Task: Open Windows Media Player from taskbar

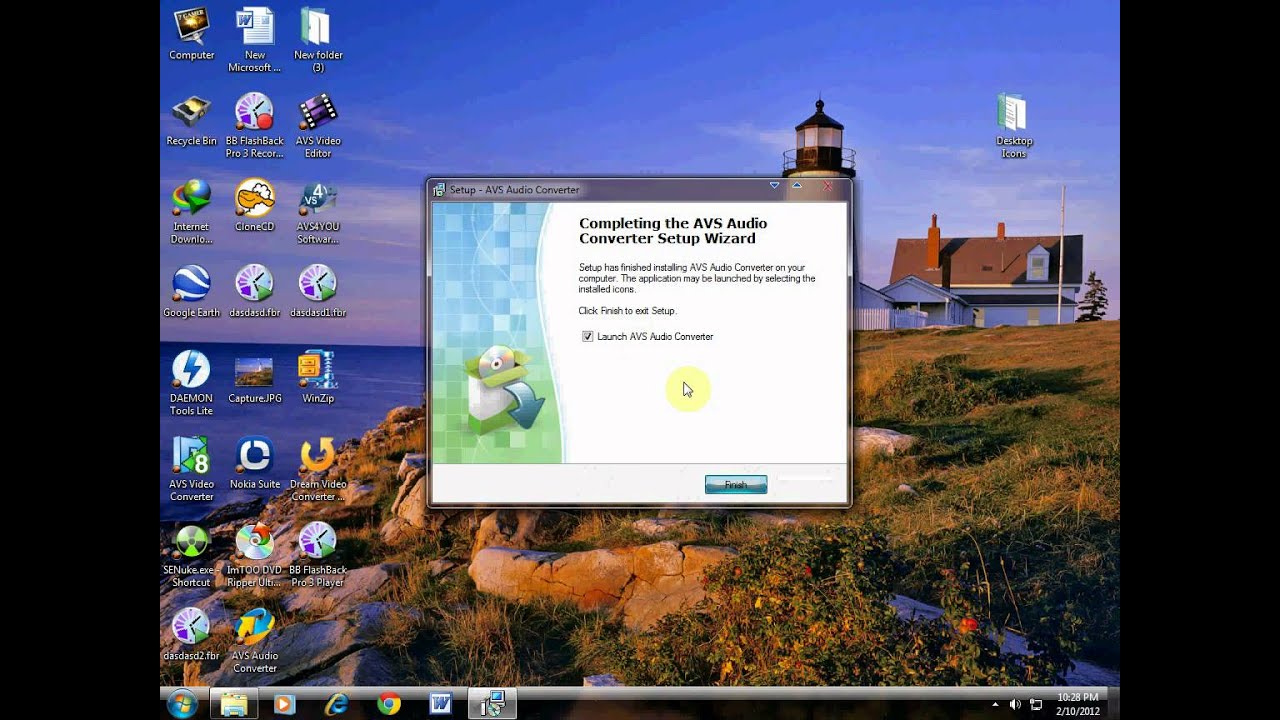Action: pos(283,704)
